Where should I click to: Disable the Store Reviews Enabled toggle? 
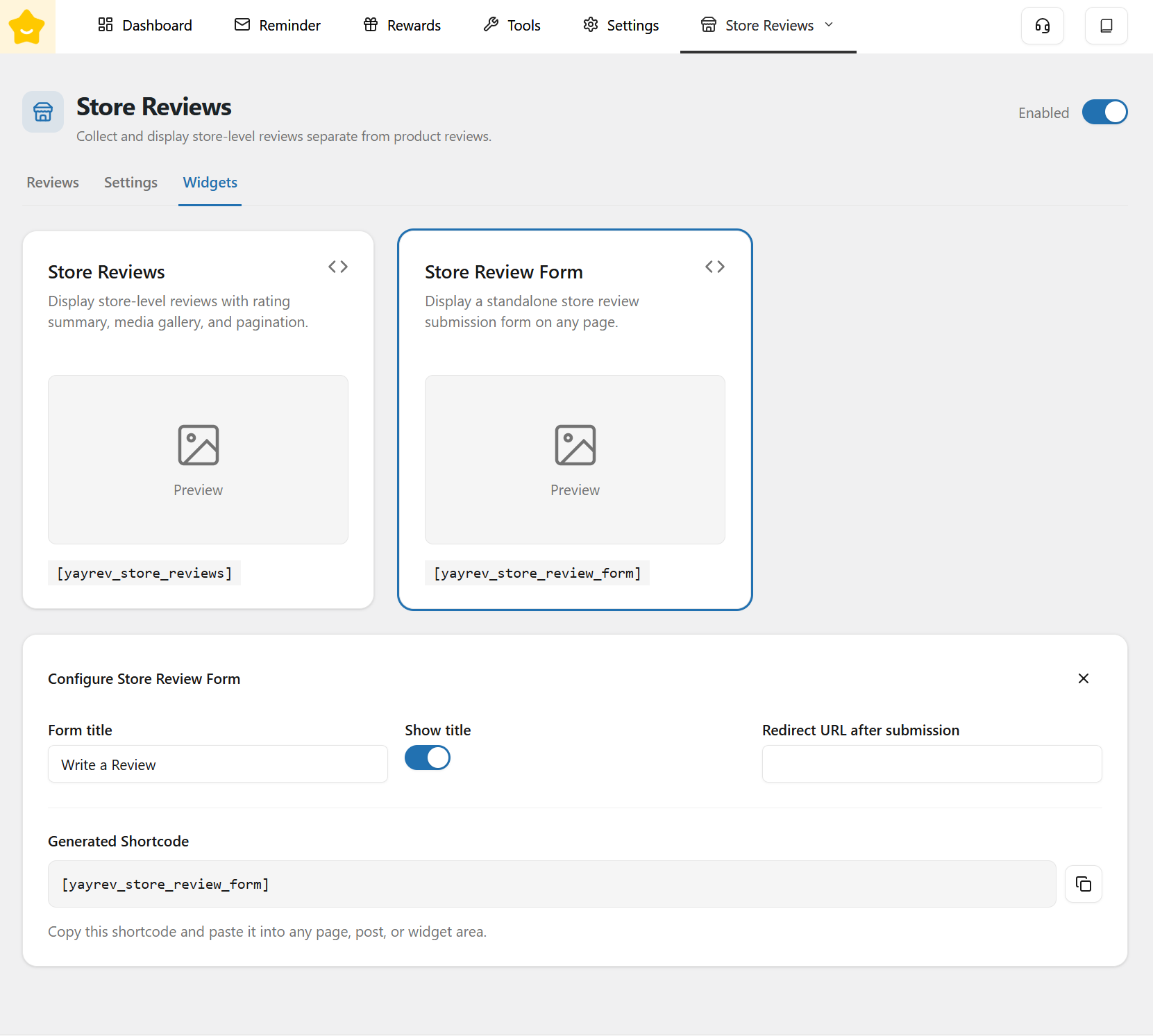coord(1104,112)
